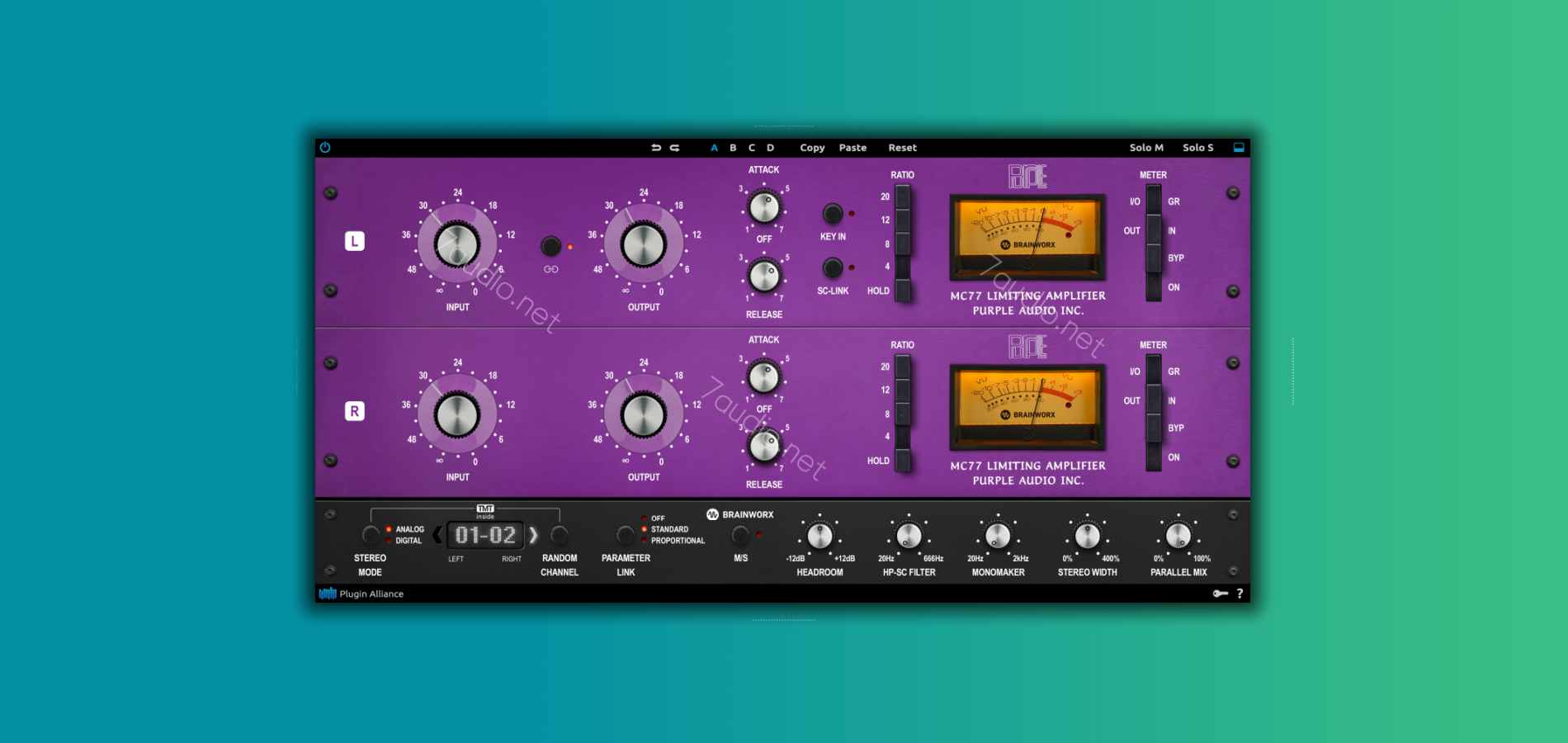Select ratio 8 on R channel
The height and width of the screenshot is (743, 1568).
[x=903, y=414]
